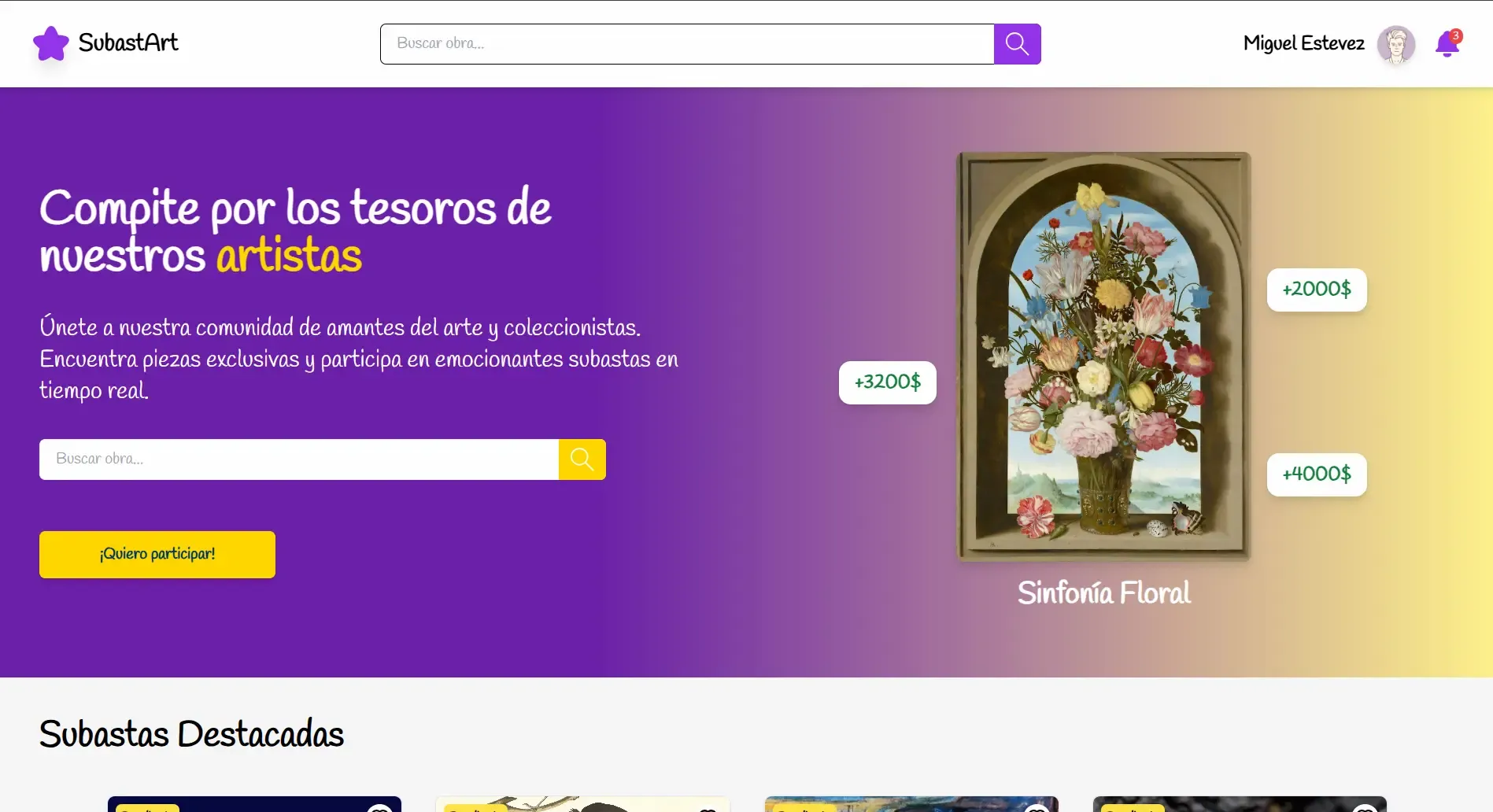This screenshot has height=812, width=1493.
Task: Focus the header Buscar obra search field
Action: (687, 44)
